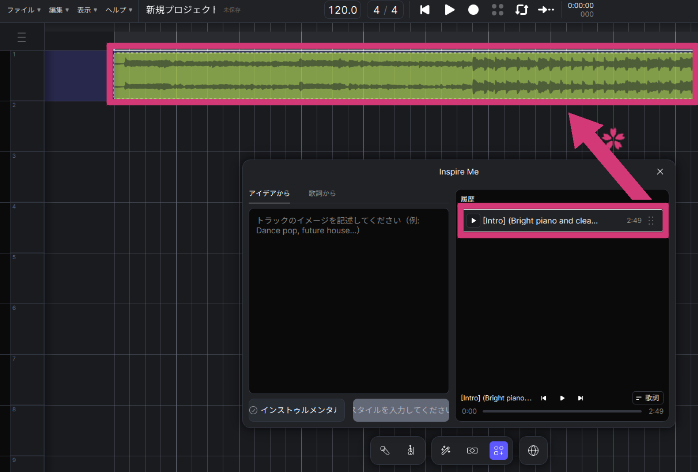Click the playback progress bar in Inspire Me
This screenshot has height=472, width=698.
tap(560, 411)
